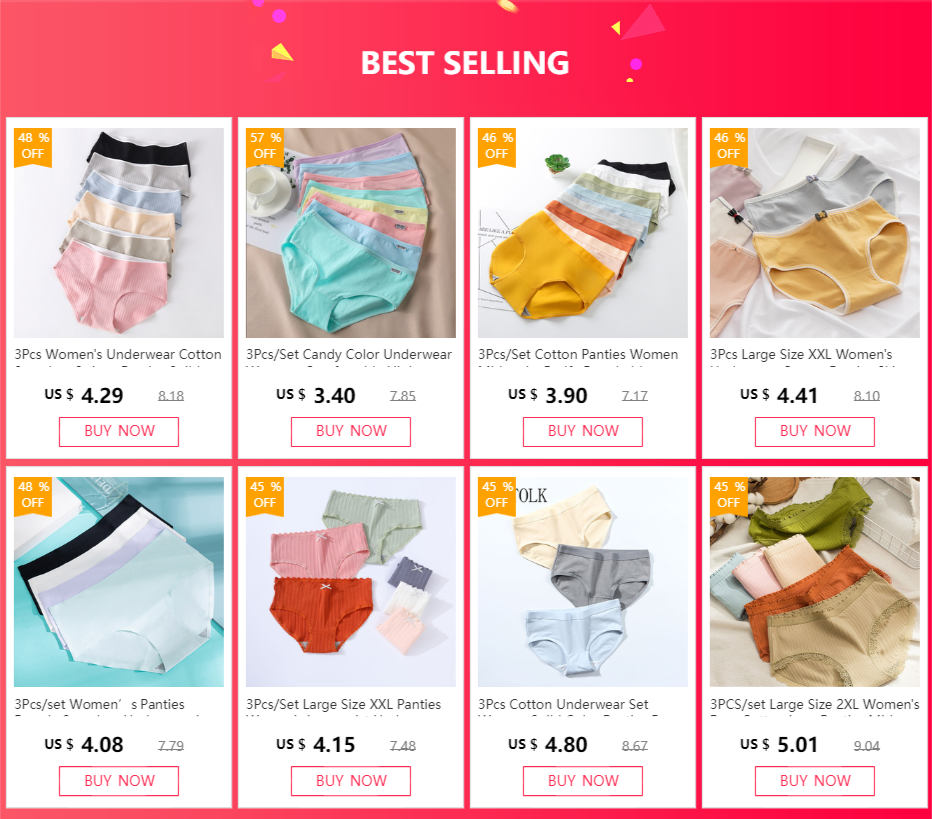Open the 3Pcs/Set Candy Color Underwear link
The image size is (932, 819).
pyautogui.click(x=349, y=355)
